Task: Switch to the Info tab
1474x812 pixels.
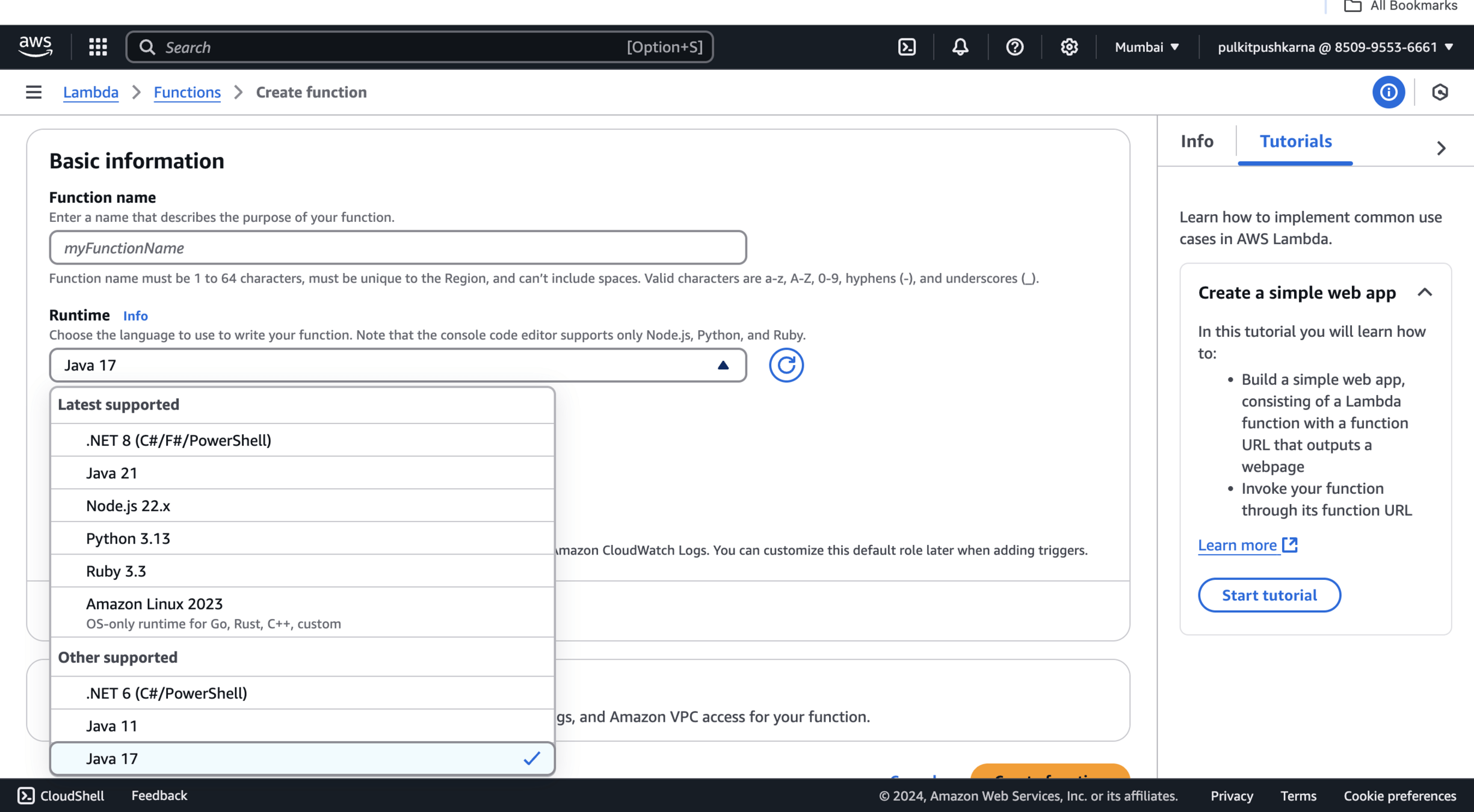Action: click(x=1197, y=141)
